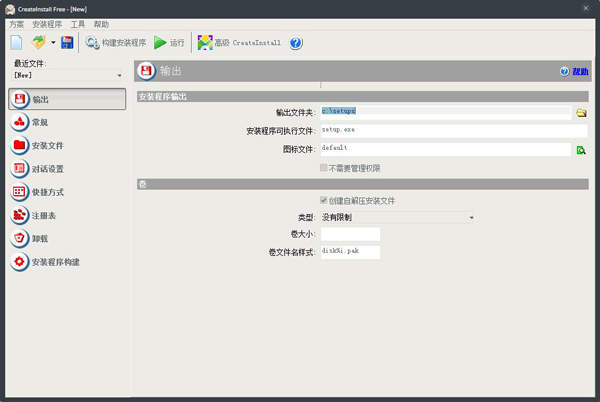Expand the open-project dropdown arrow

[x=53, y=42]
